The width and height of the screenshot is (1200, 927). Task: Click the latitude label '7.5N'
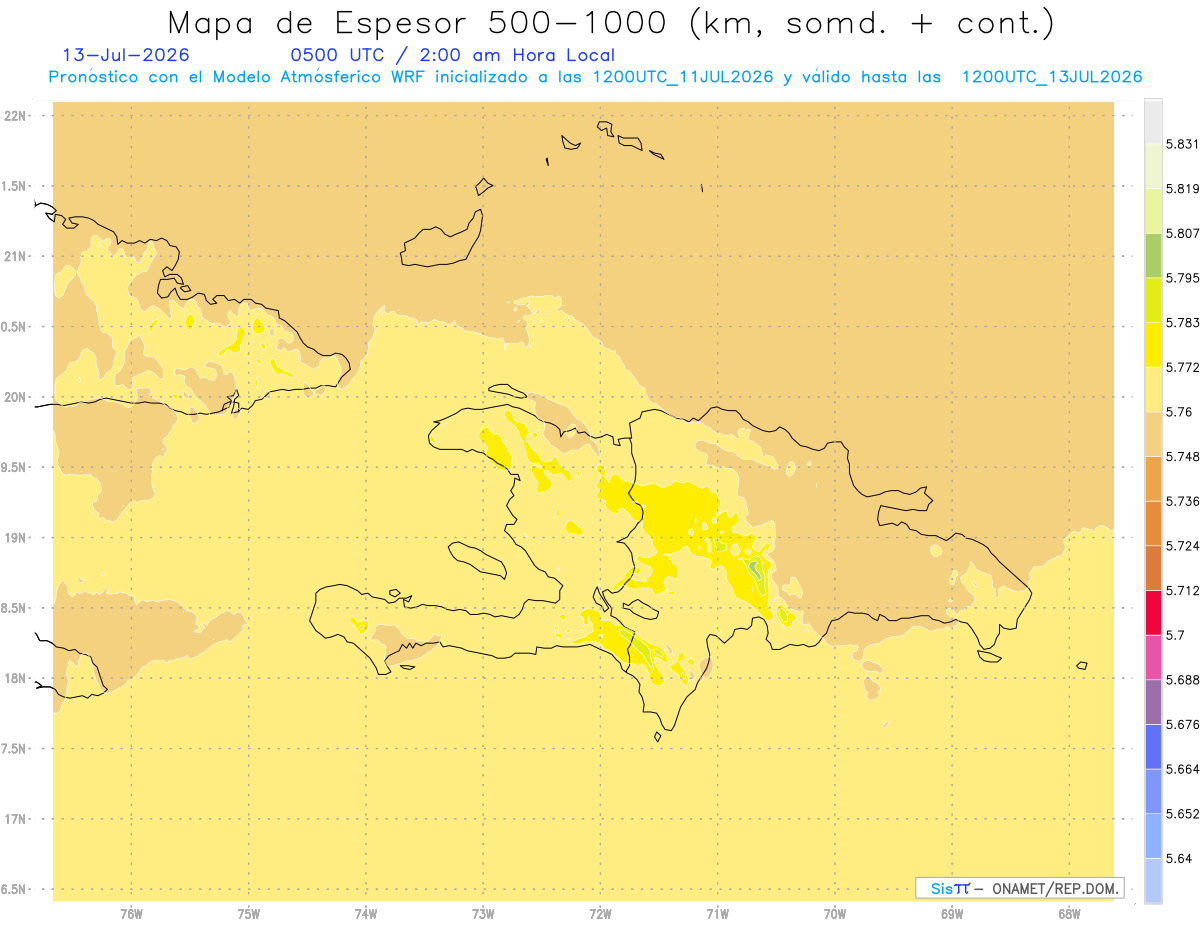tap(15, 749)
